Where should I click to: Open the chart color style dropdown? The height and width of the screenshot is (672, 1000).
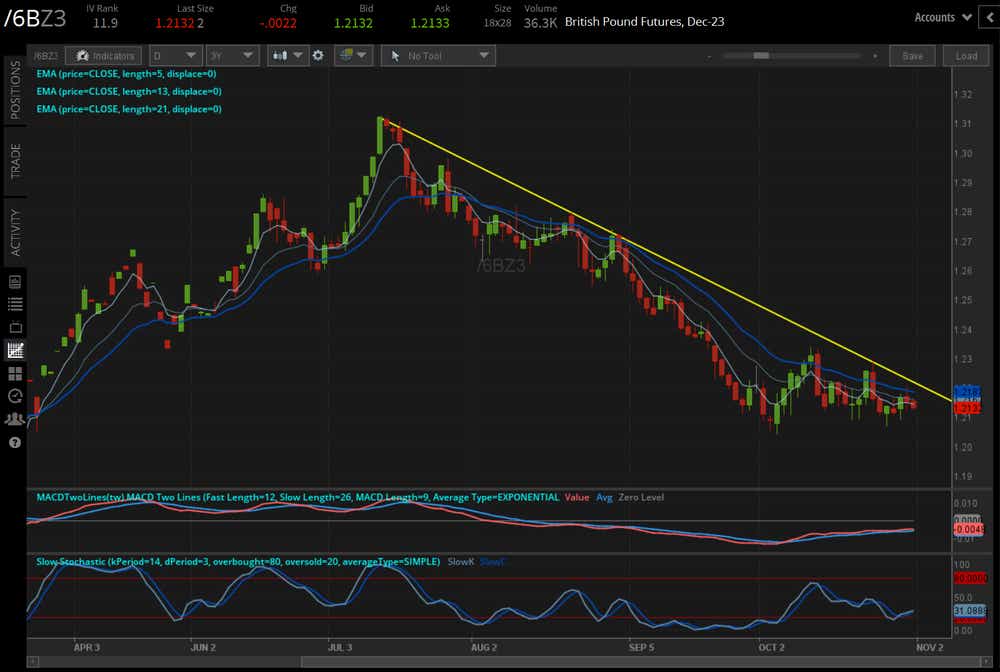click(353, 56)
